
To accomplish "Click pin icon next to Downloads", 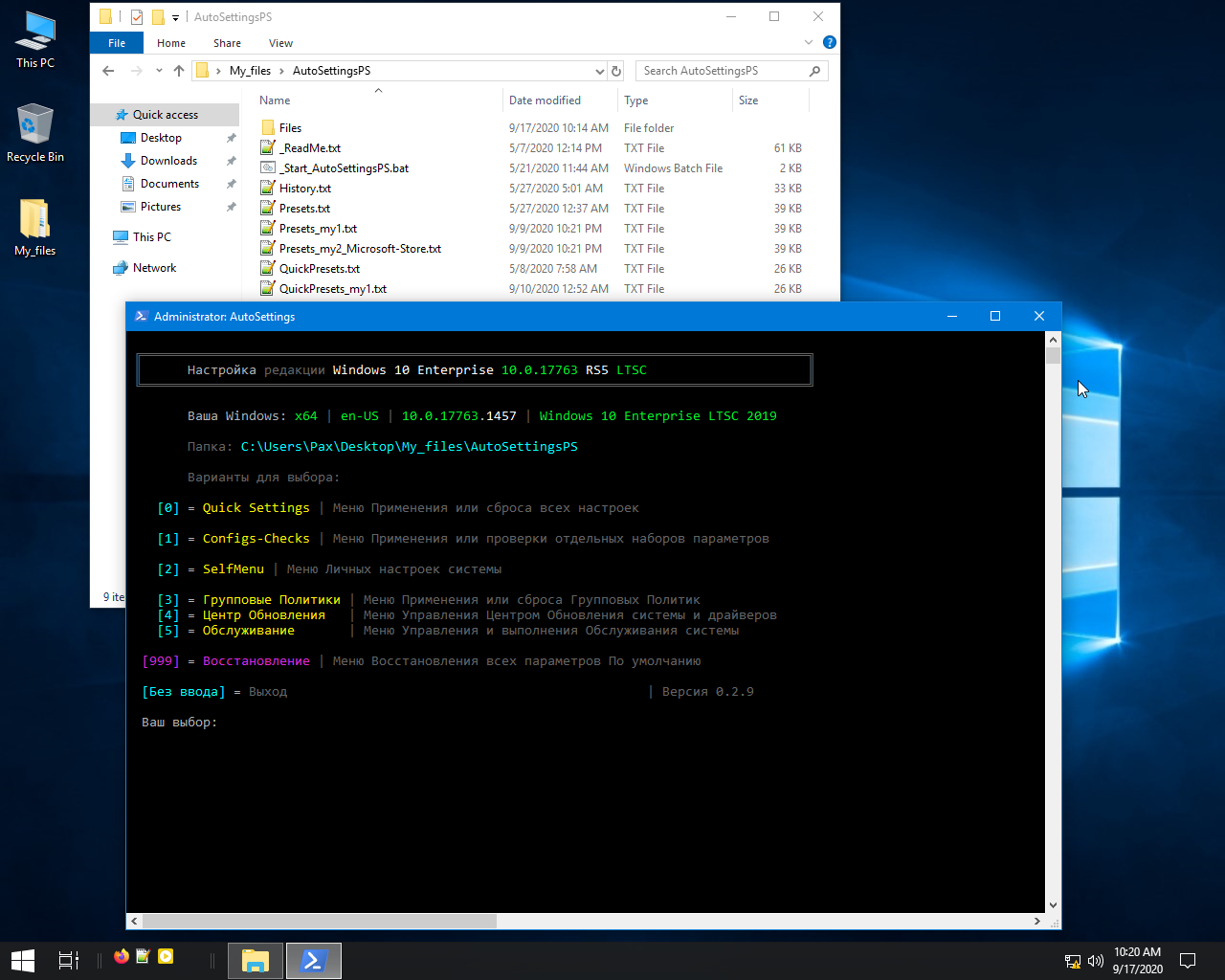I will point(231,161).
